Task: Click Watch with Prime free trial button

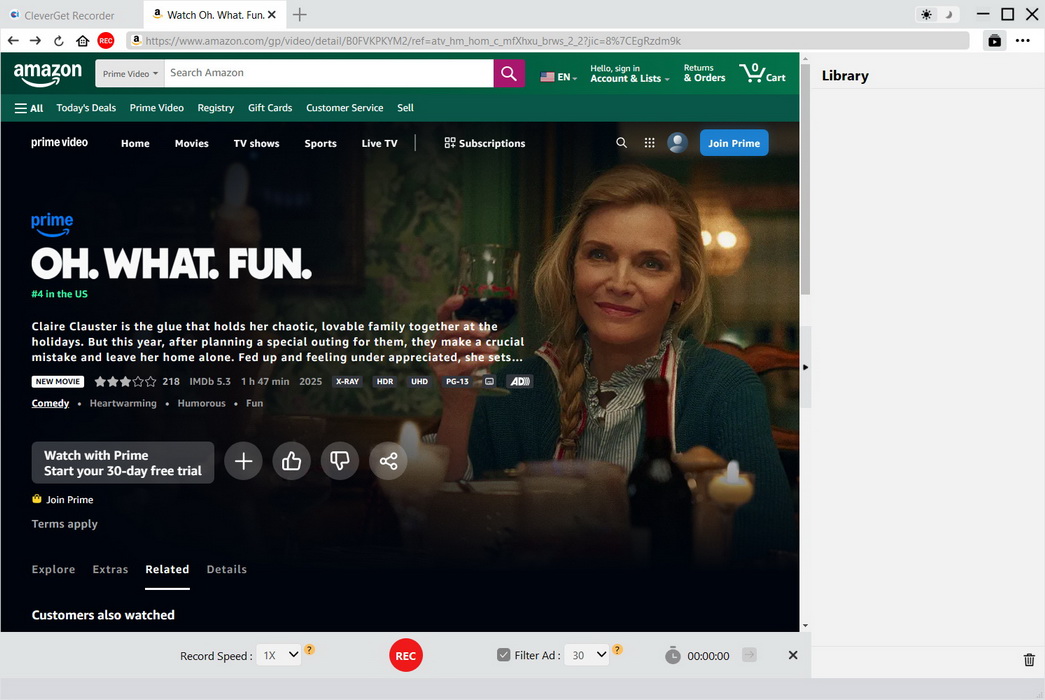Action: point(123,463)
